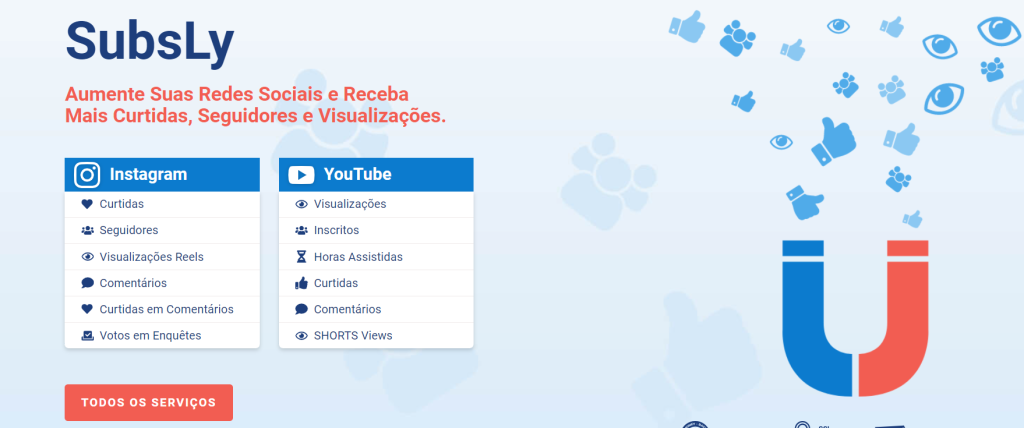Viewport: 1024px width, 428px height.
Task: Click heart icon beside Instagram Curtidas
Action: pyautogui.click(x=88, y=204)
